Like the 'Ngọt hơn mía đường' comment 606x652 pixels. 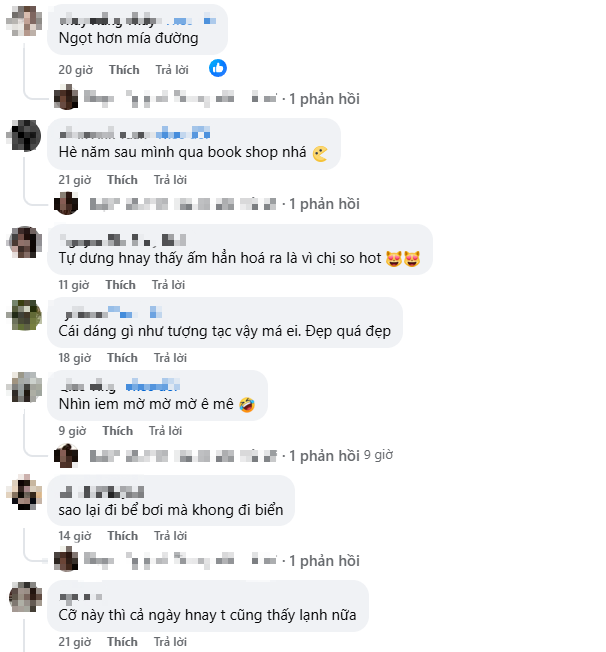pyautogui.click(x=124, y=70)
